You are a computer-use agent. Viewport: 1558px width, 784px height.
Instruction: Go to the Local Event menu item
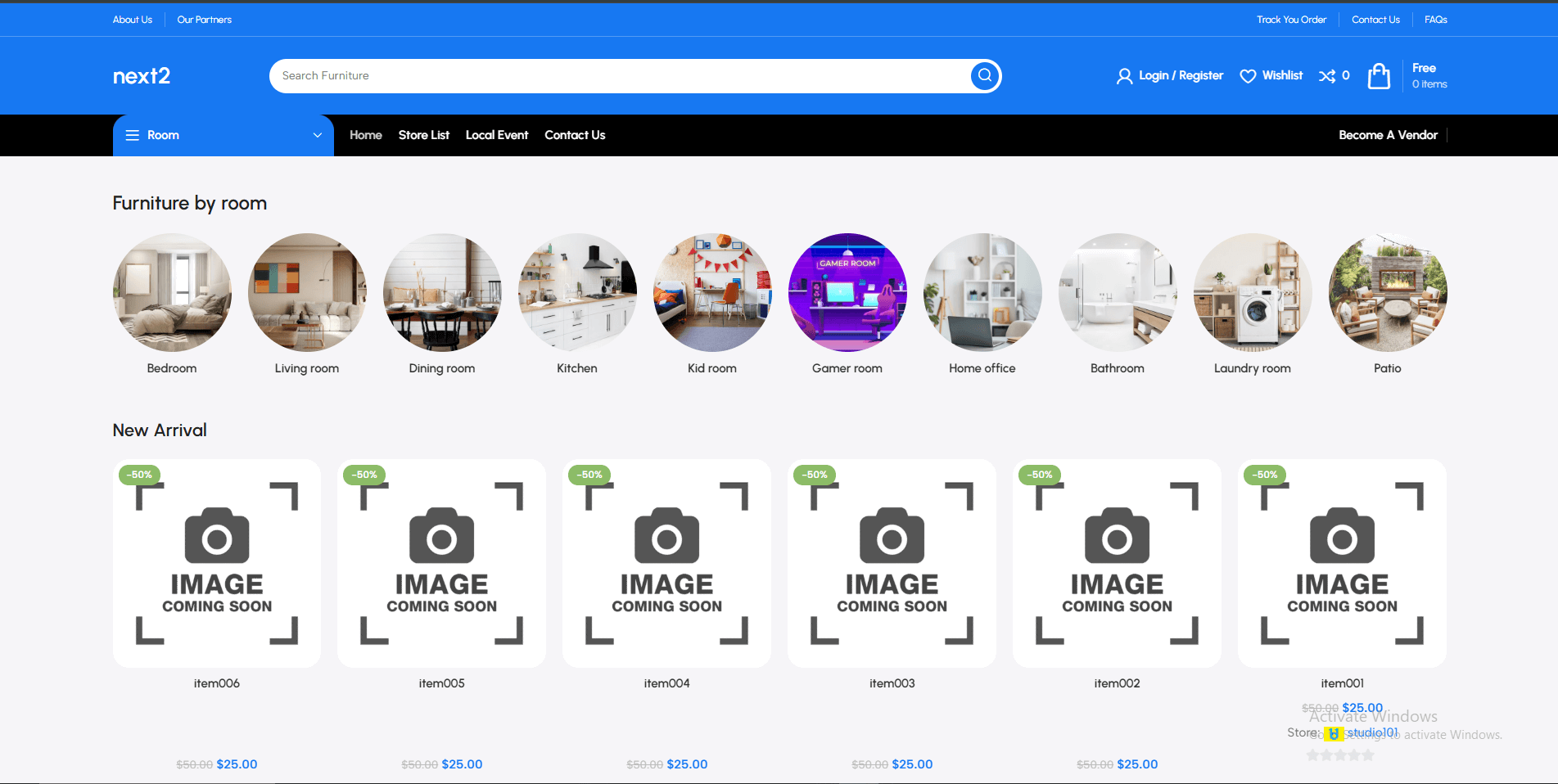coord(496,135)
